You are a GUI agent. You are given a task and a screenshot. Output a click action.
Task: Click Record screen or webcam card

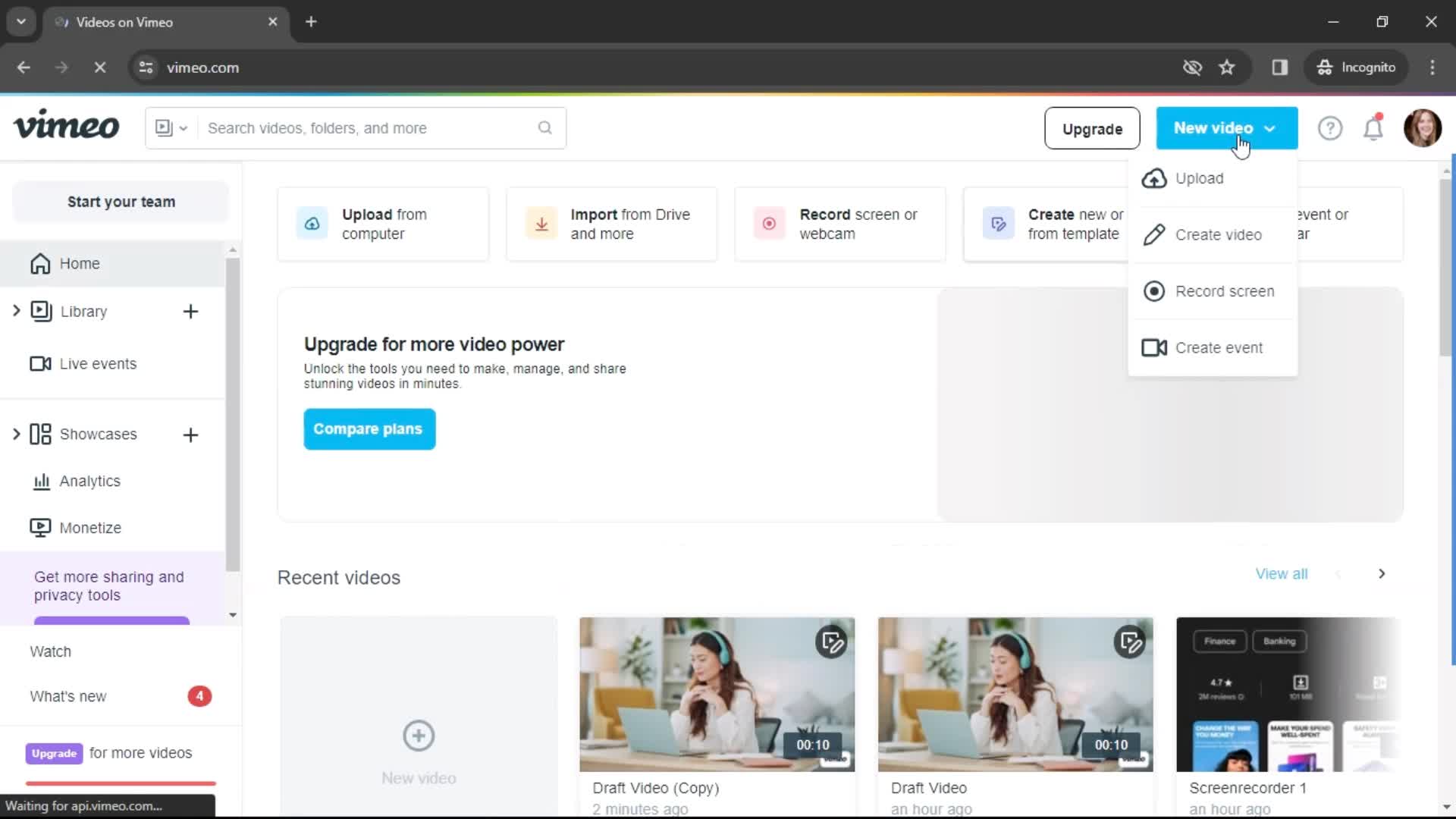click(x=839, y=224)
